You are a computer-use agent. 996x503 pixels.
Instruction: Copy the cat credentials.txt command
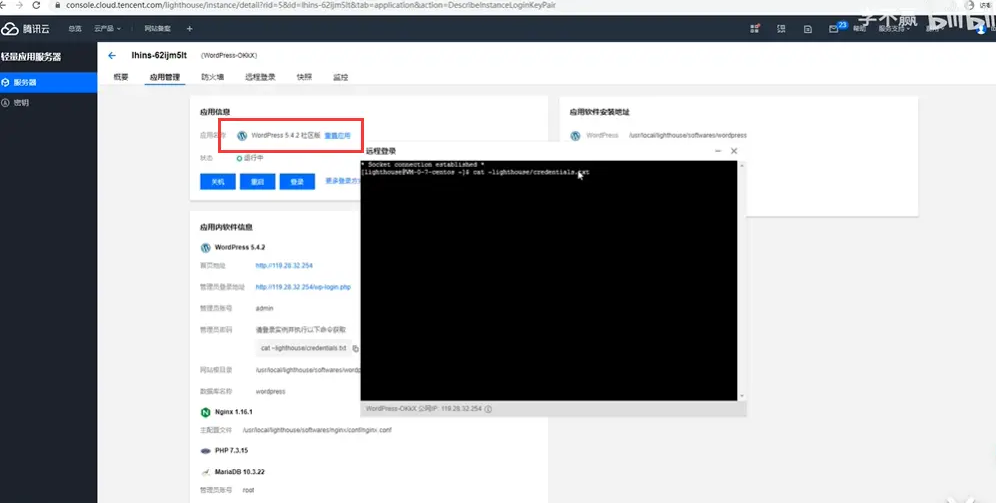[356, 349]
